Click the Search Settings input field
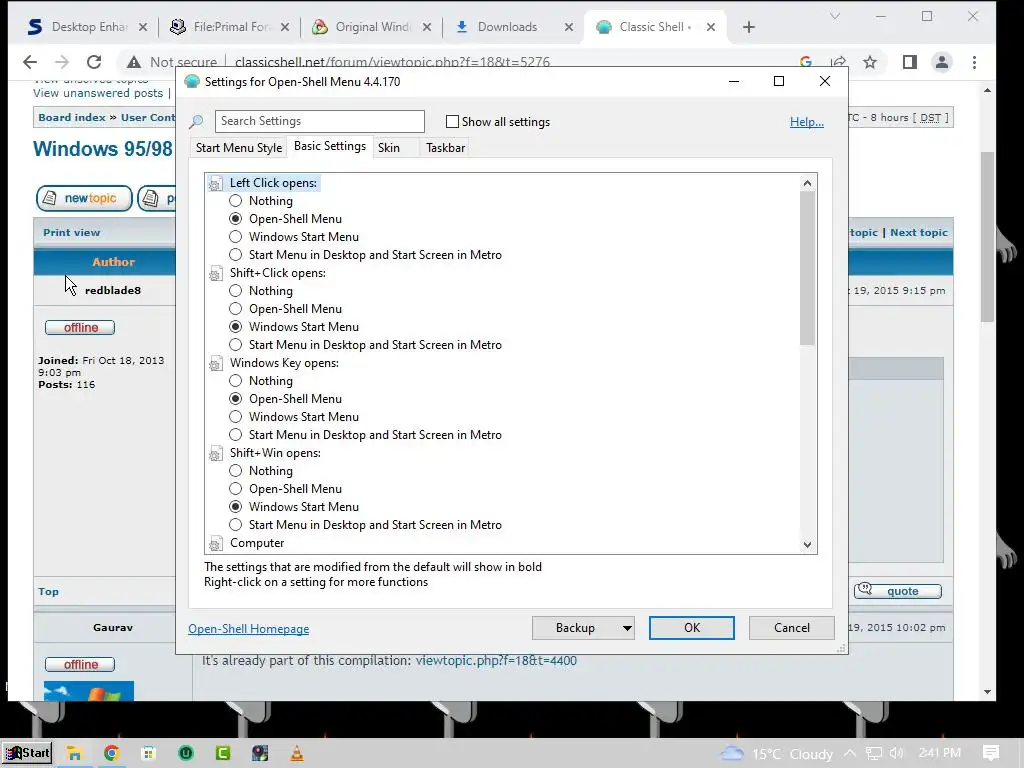This screenshot has width=1024, height=768. tap(319, 121)
